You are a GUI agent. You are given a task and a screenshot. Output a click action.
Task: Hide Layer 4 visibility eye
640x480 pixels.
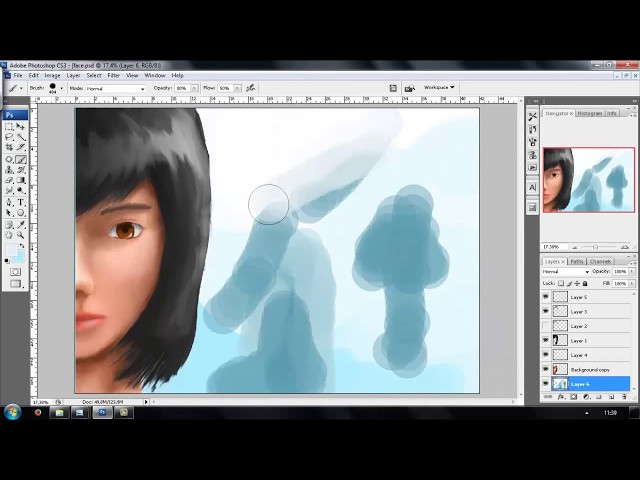546,355
